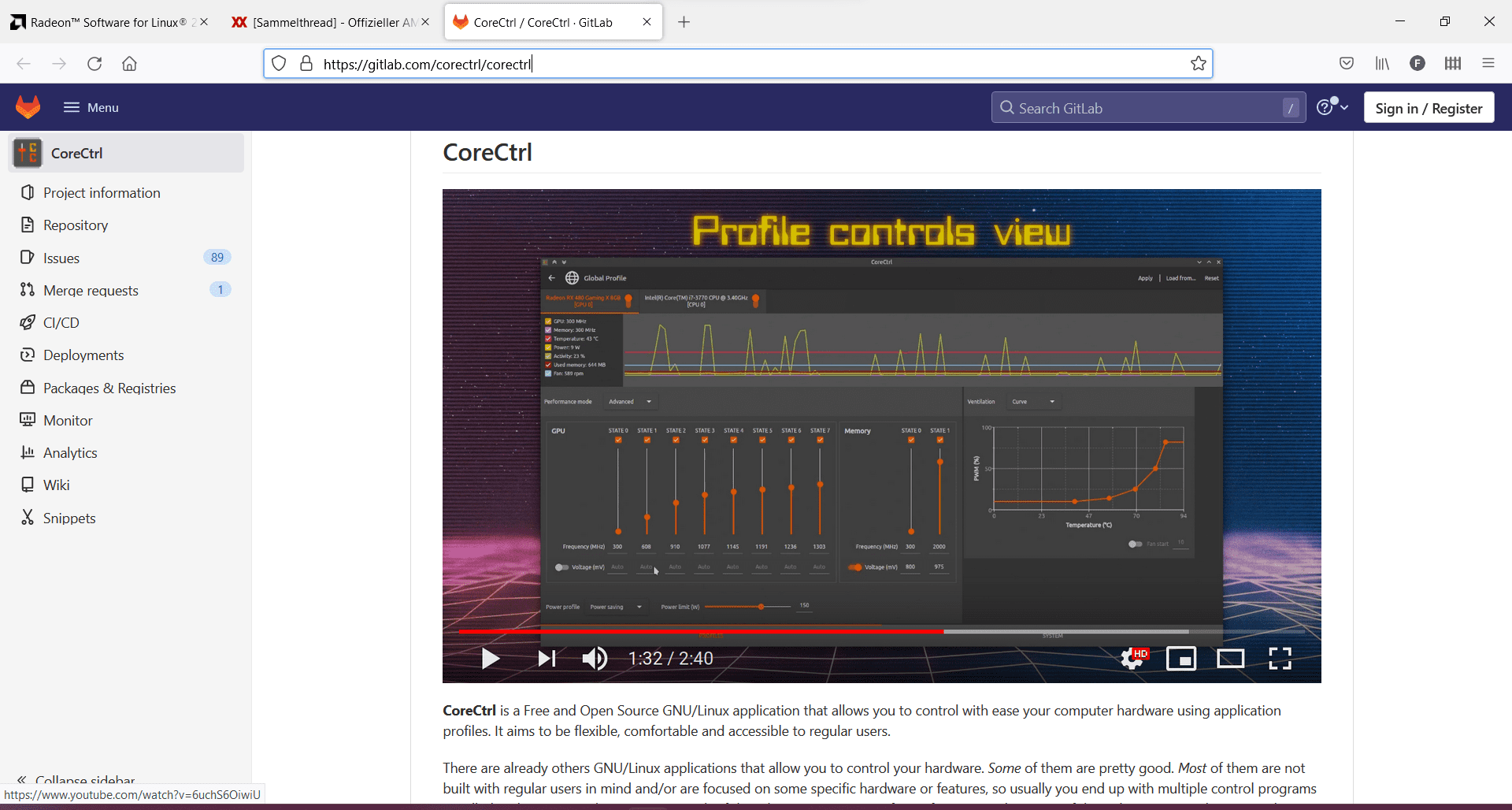Click the chart icon beside Analytics

[28, 452]
